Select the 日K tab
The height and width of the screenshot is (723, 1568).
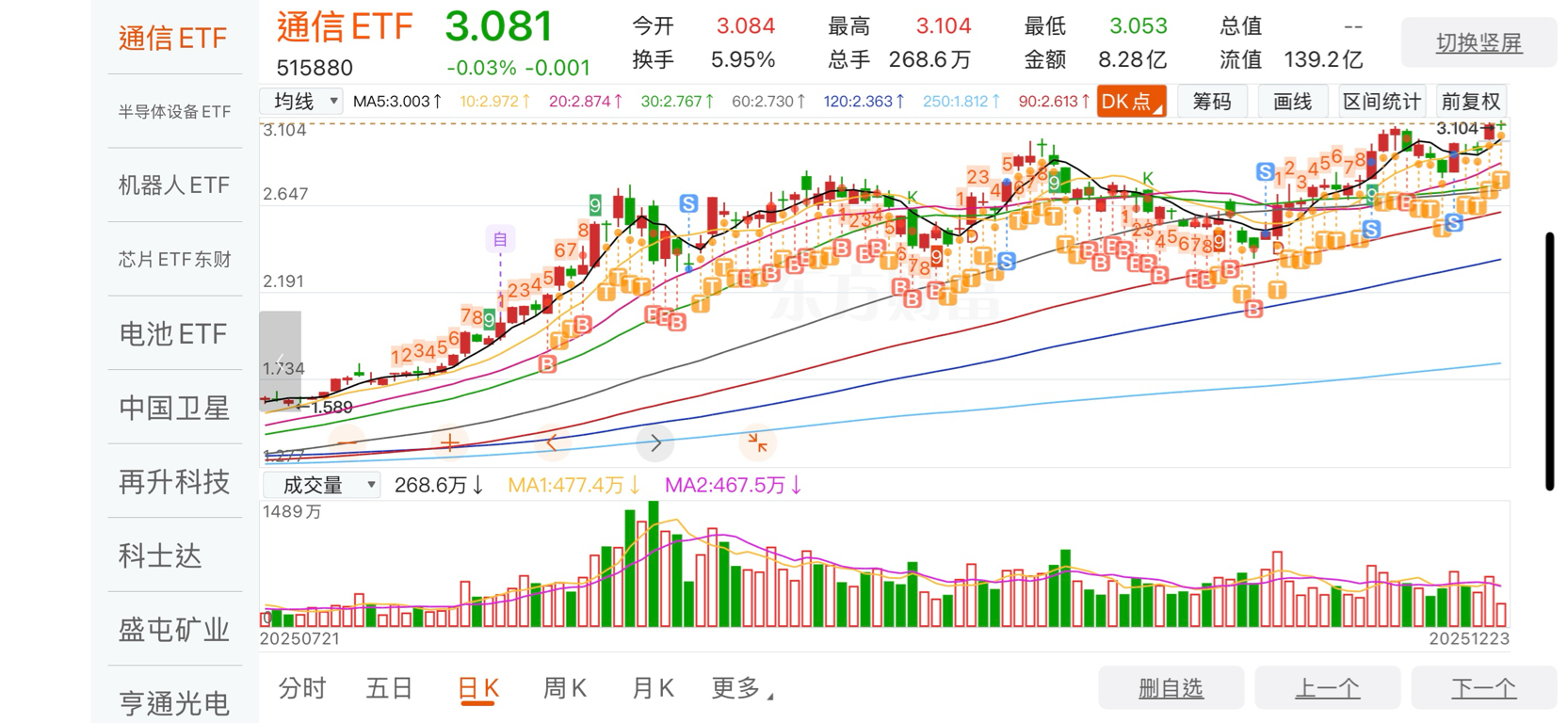[477, 688]
